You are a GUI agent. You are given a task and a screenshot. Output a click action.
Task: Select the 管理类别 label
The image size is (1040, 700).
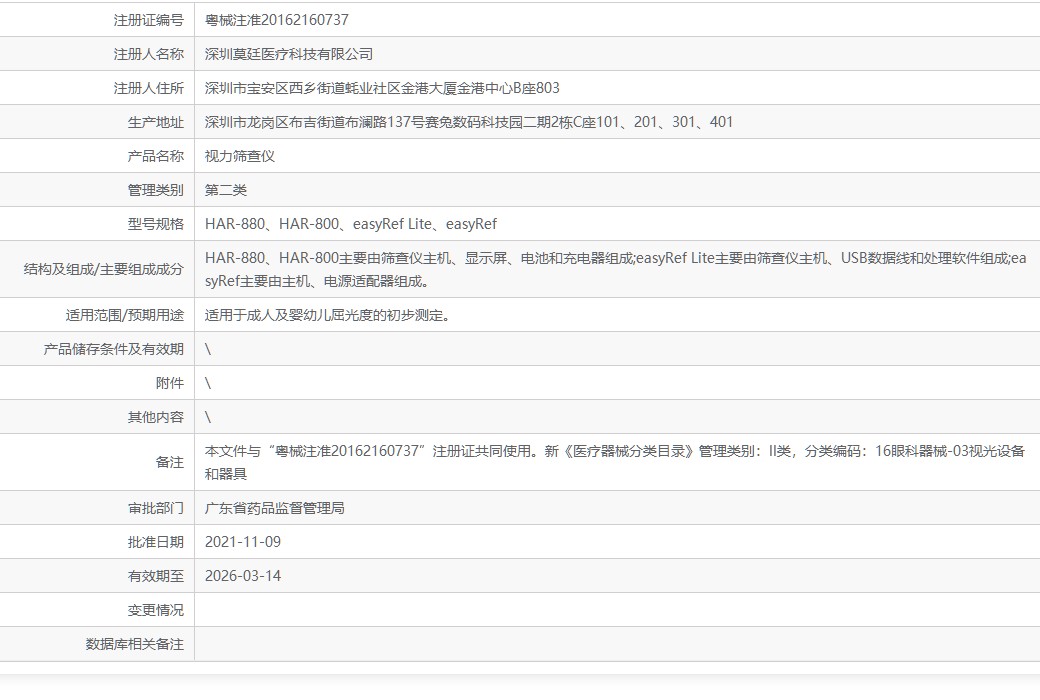click(155, 190)
